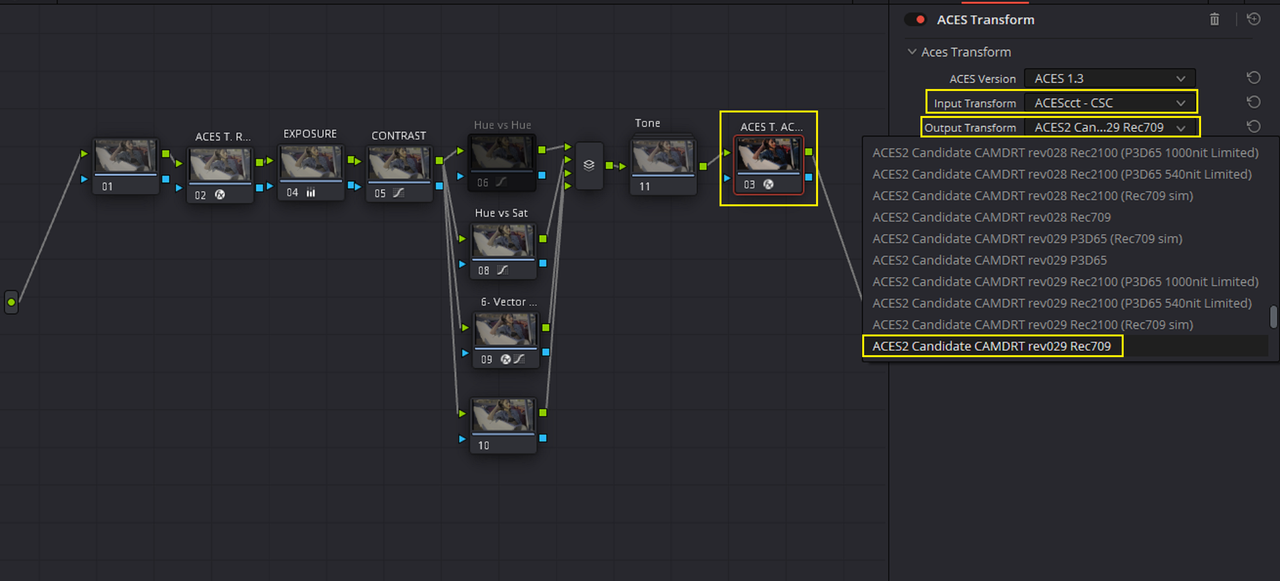Select dimmed node 06 thumbnail
1280x581 pixels.
point(503,153)
